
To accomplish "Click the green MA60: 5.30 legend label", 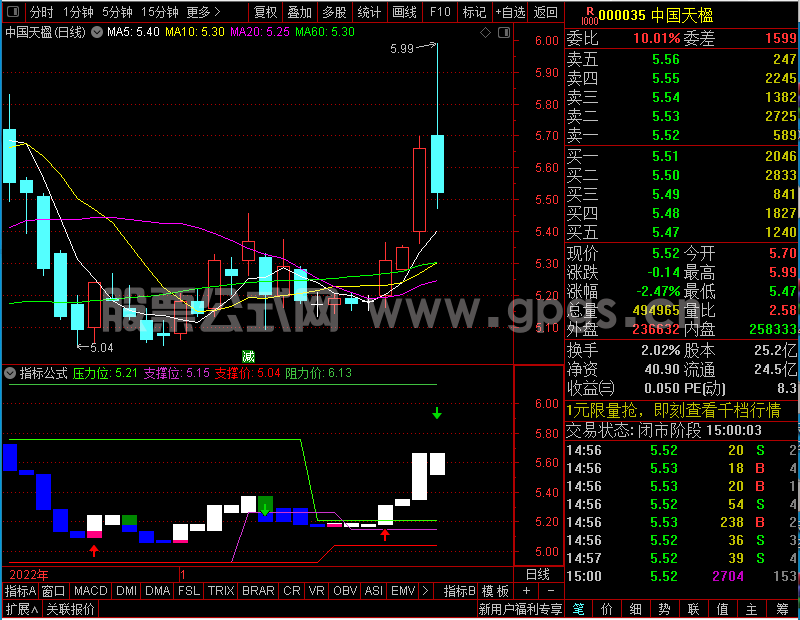I will tap(325, 32).
